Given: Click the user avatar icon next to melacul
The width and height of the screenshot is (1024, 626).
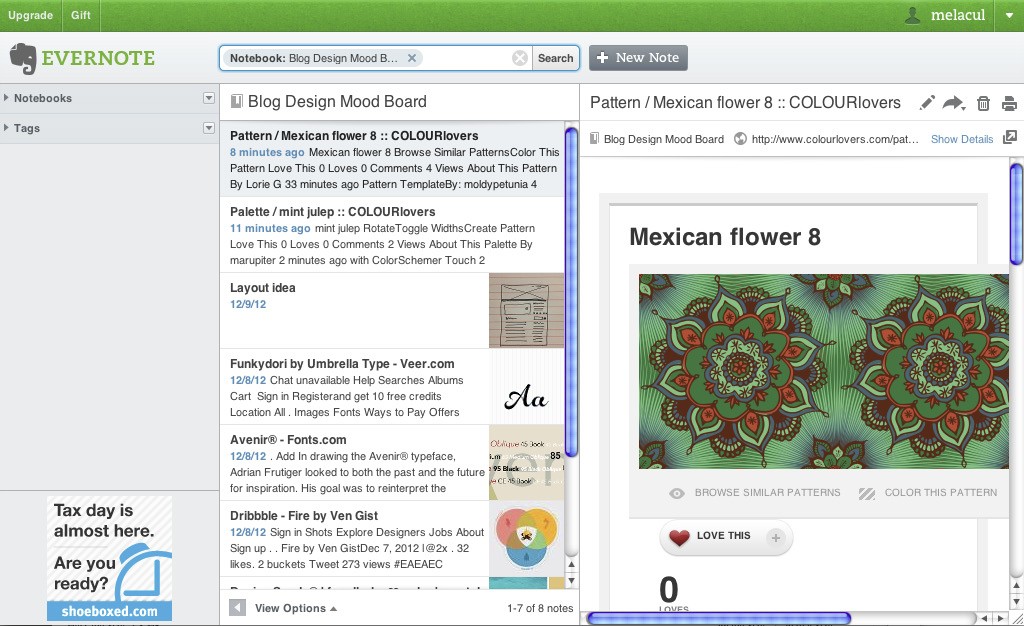Looking at the screenshot, I should coord(912,15).
